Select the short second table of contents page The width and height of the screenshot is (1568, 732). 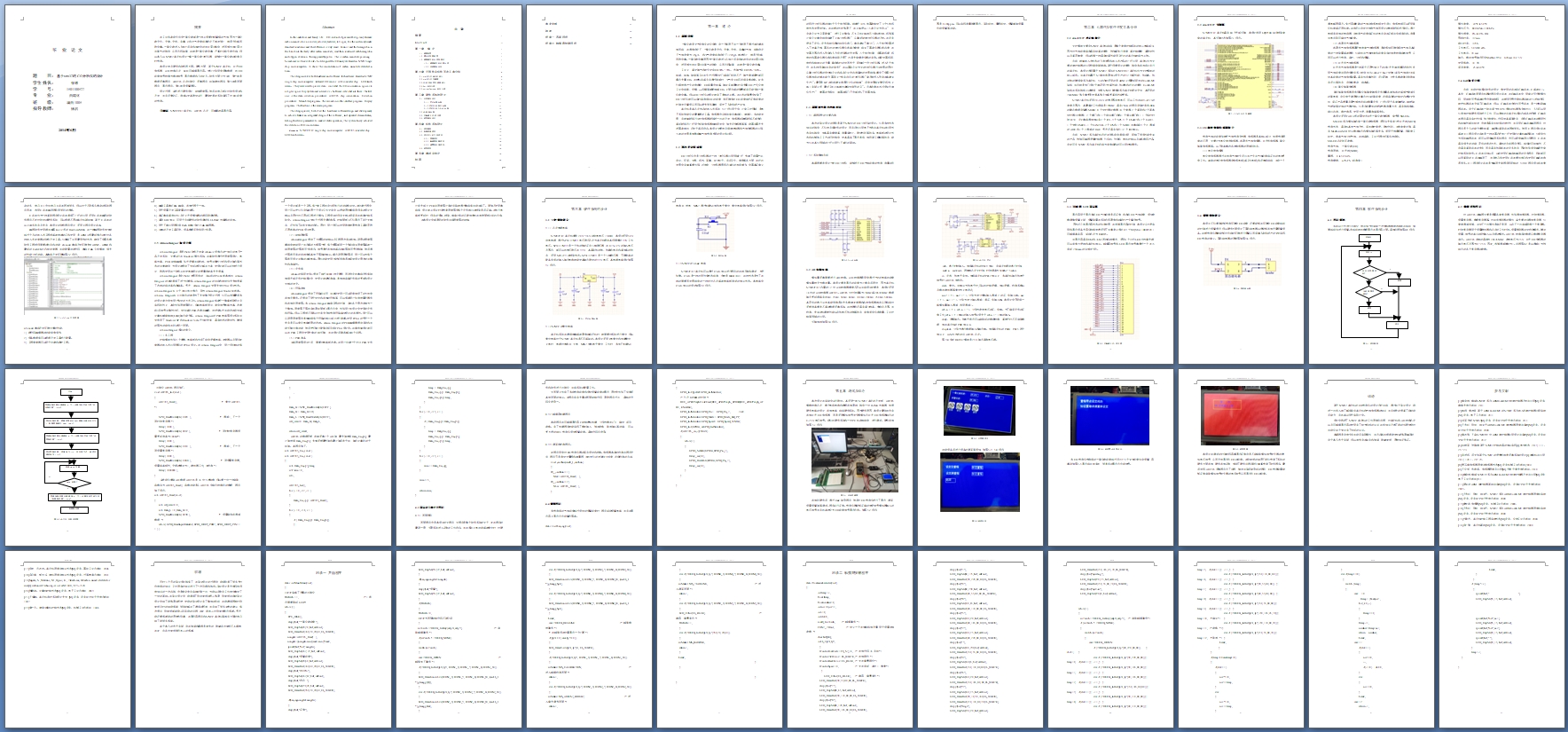589,94
